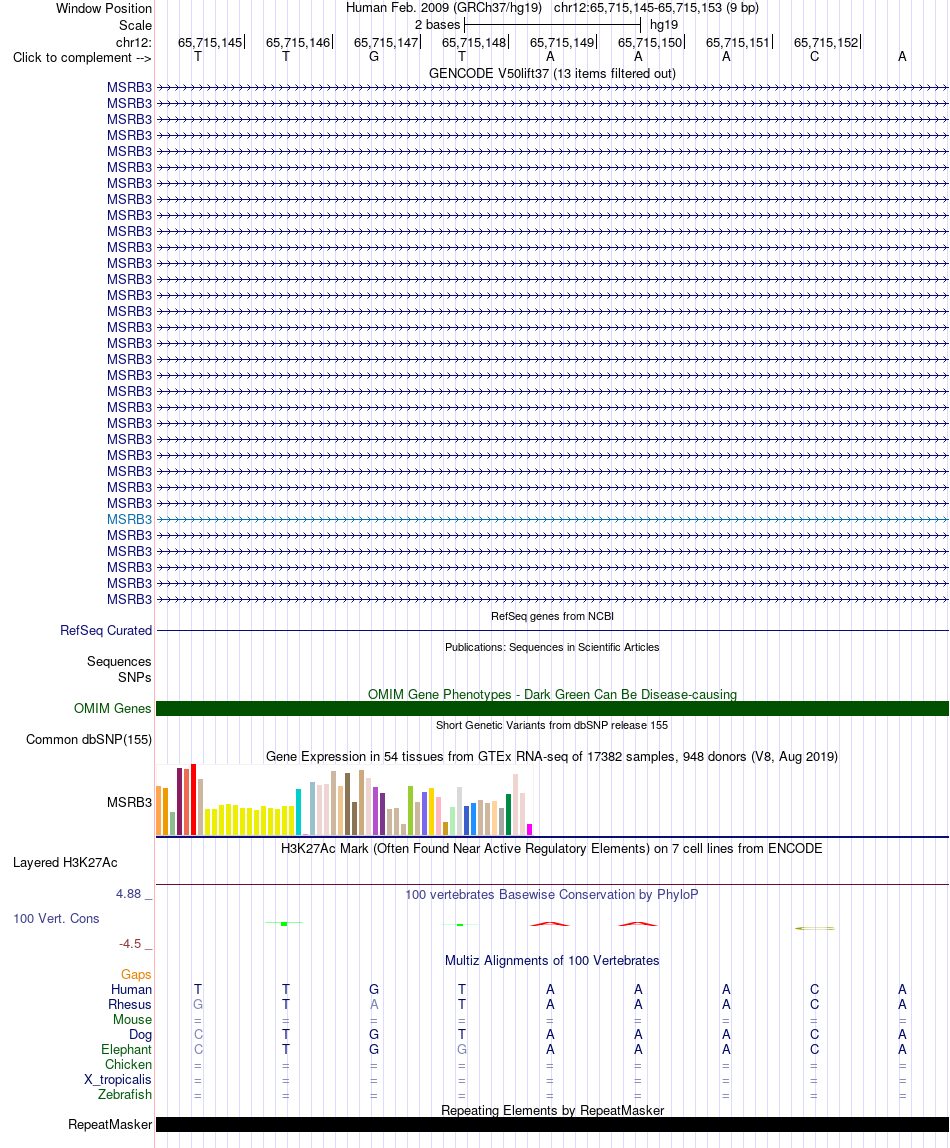This screenshot has height=1148, width=950.
Task: Click the magenta bar ending the GTEx chart
Action: (x=530, y=830)
